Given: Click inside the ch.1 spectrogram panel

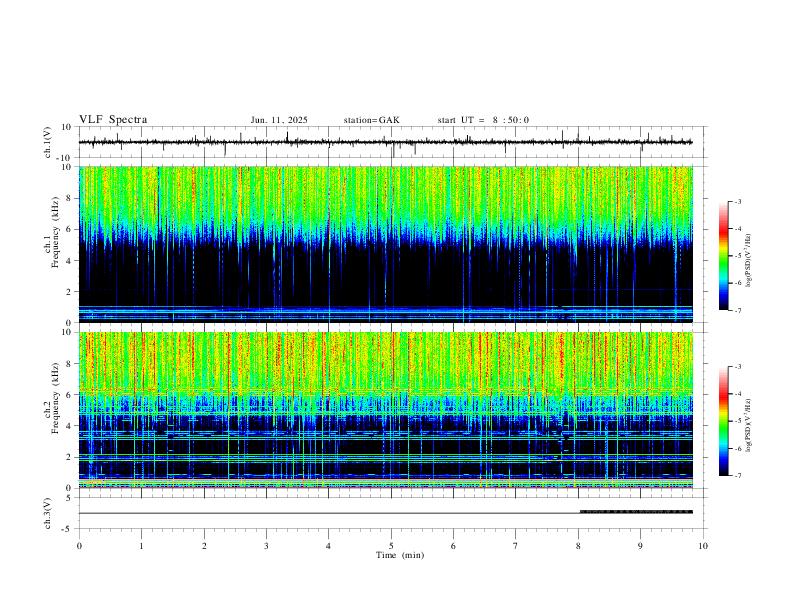Looking at the screenshot, I should tap(385, 244).
